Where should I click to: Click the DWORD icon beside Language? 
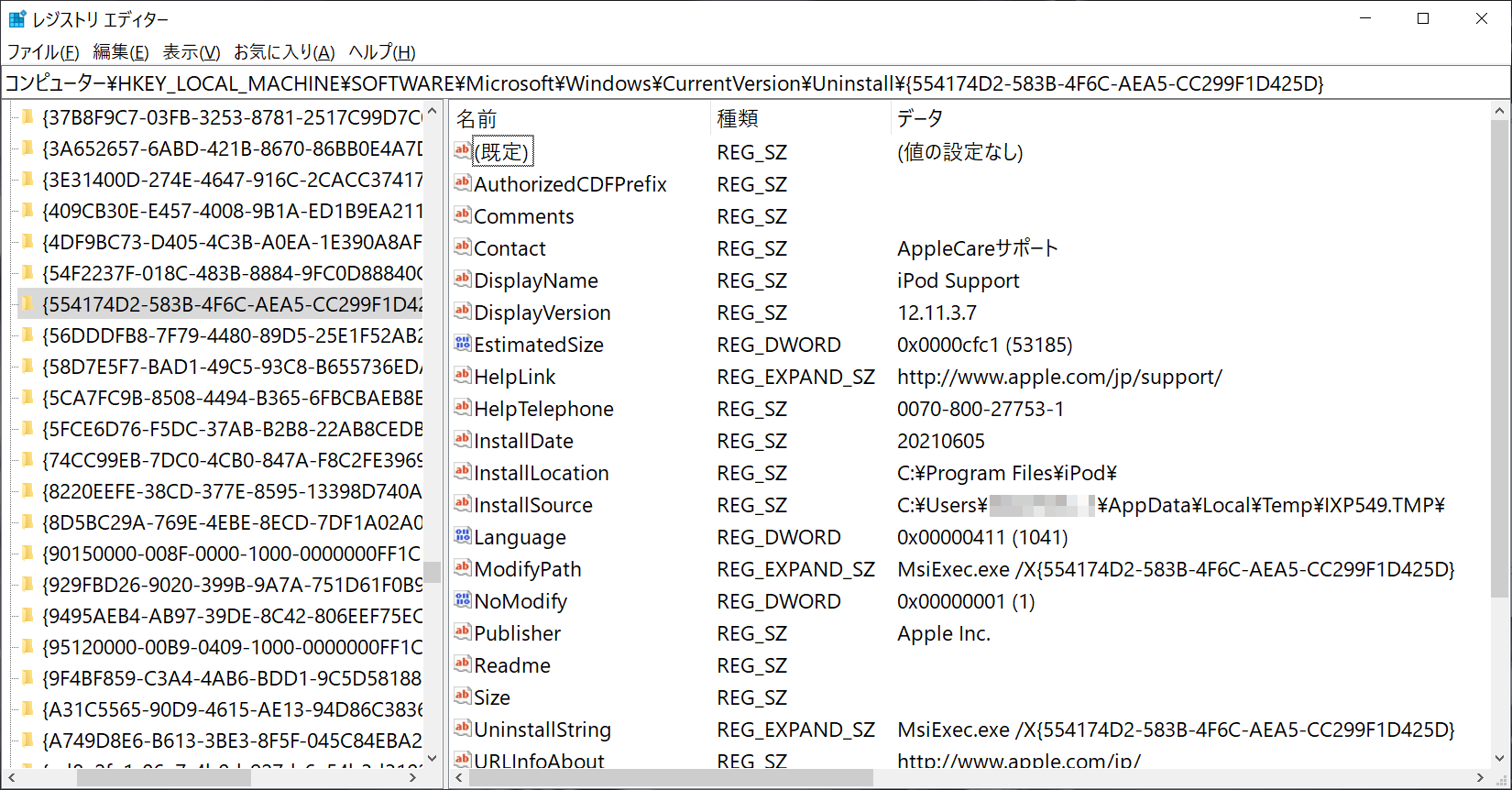click(x=463, y=536)
